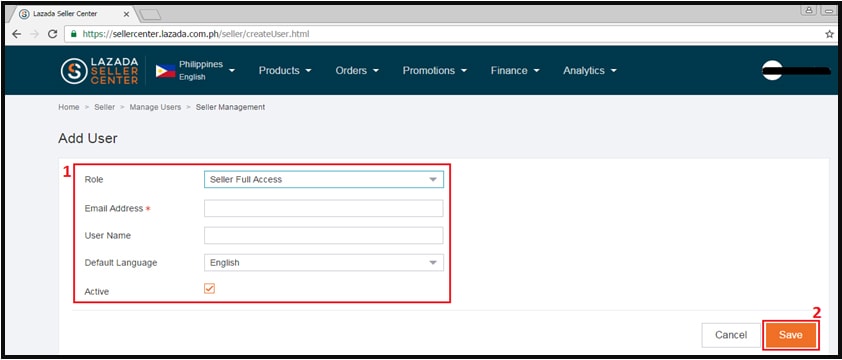Go to Home breadcrumb link
The width and height of the screenshot is (842, 360).
click(x=69, y=107)
